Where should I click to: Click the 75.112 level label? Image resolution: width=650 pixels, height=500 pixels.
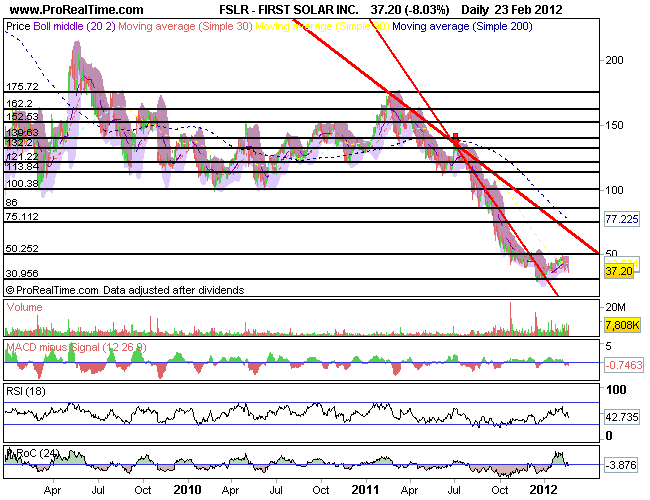click(x=22, y=216)
